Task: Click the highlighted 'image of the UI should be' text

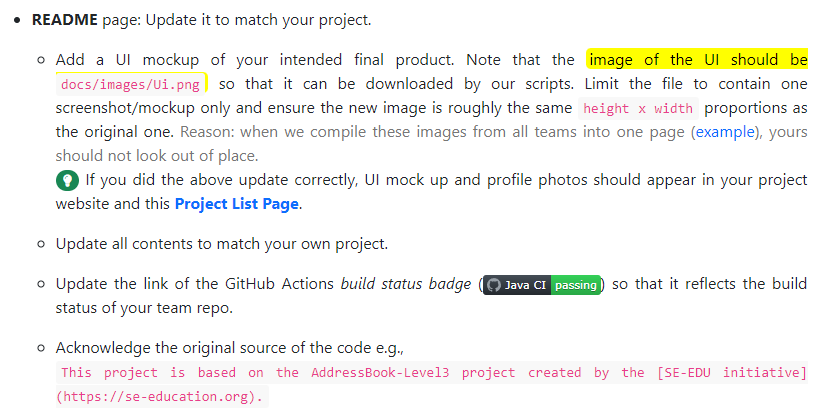Action: pyautogui.click(x=698, y=60)
